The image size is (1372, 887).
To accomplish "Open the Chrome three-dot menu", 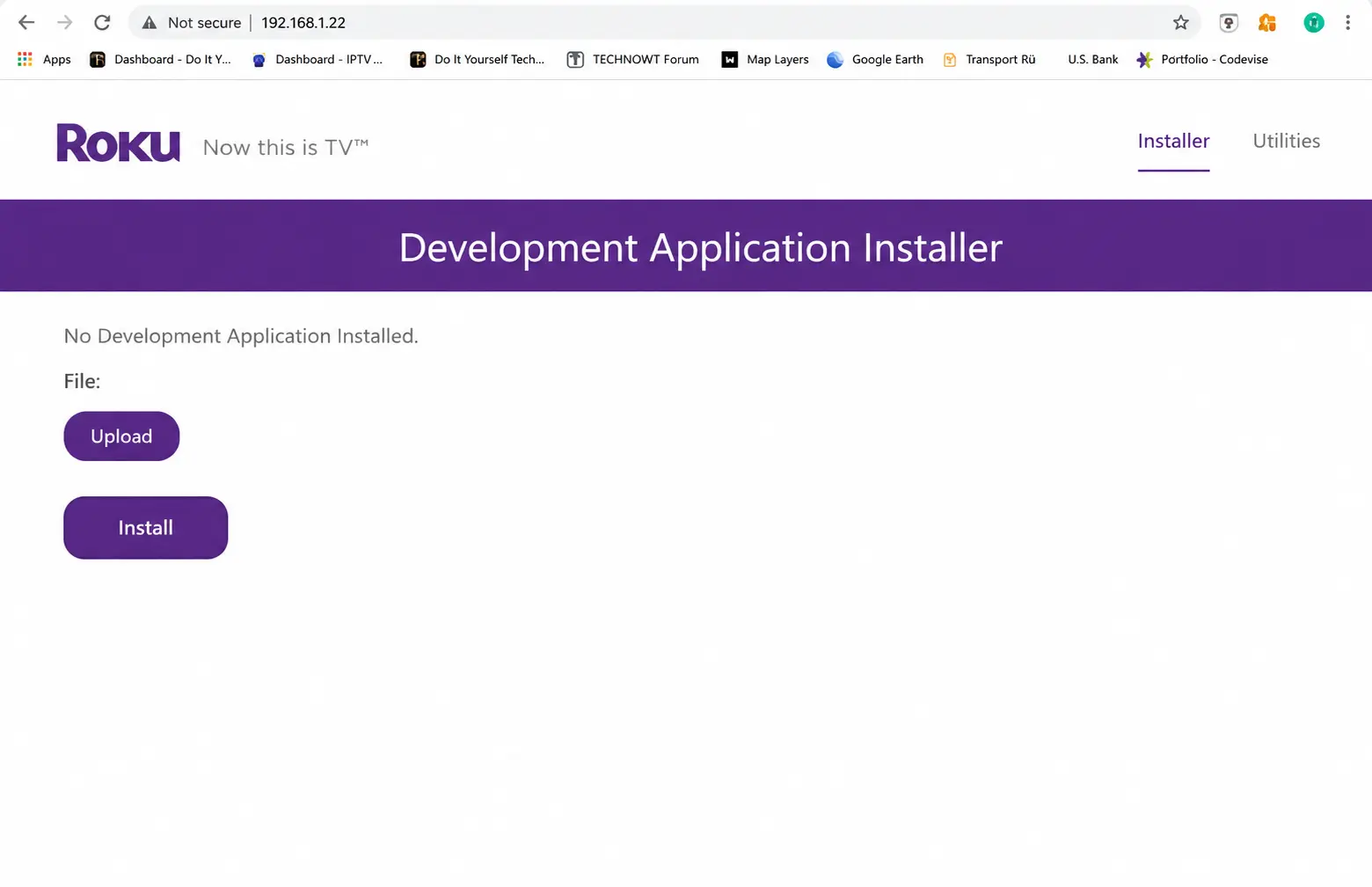I will pos(1347,23).
